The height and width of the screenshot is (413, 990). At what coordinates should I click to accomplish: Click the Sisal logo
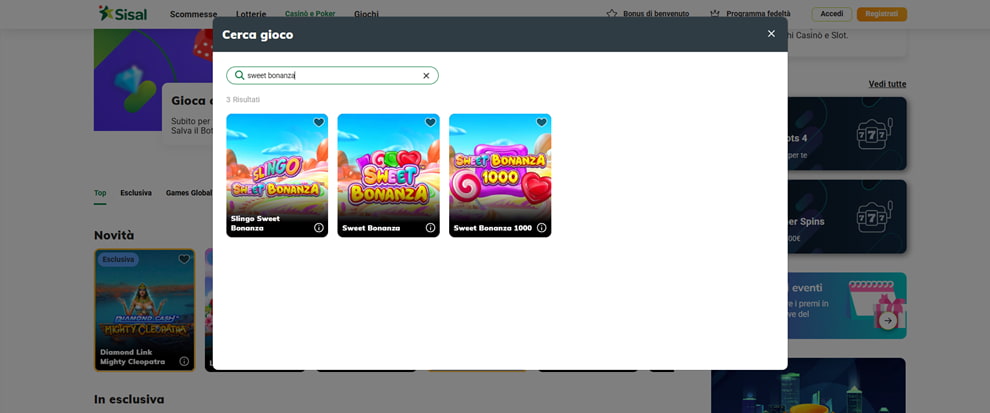122,14
